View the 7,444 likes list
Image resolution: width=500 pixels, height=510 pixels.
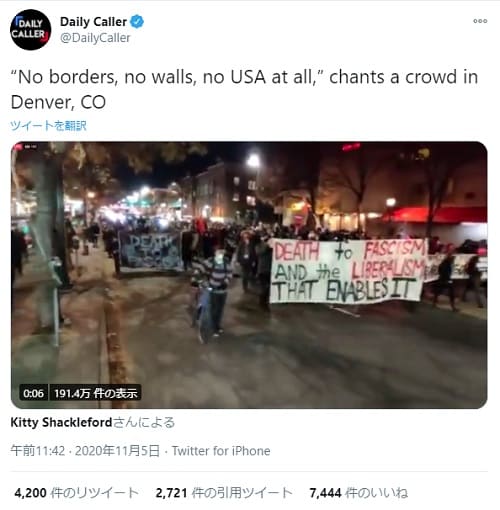(359, 493)
